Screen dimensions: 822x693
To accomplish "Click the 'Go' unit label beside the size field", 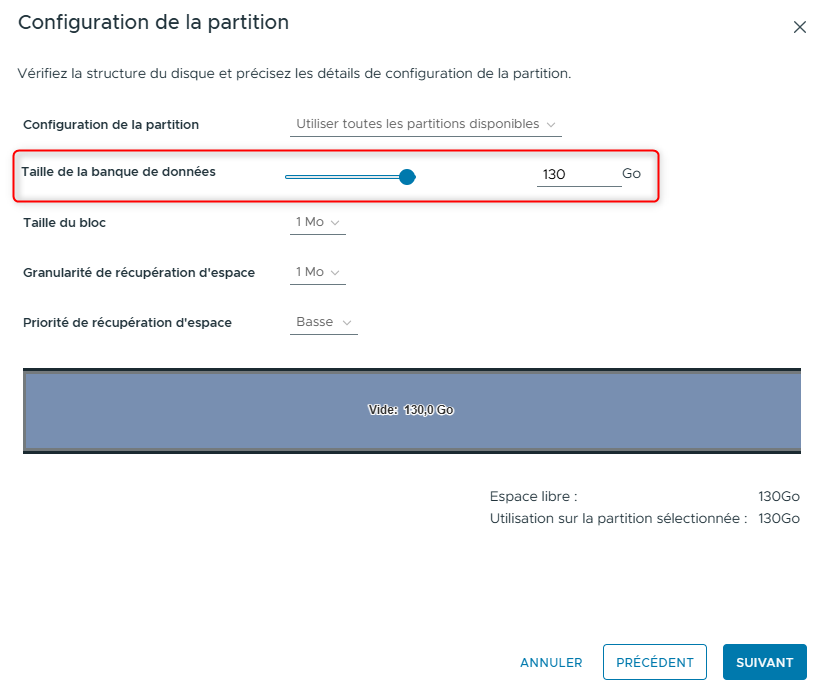I will tap(631, 173).
